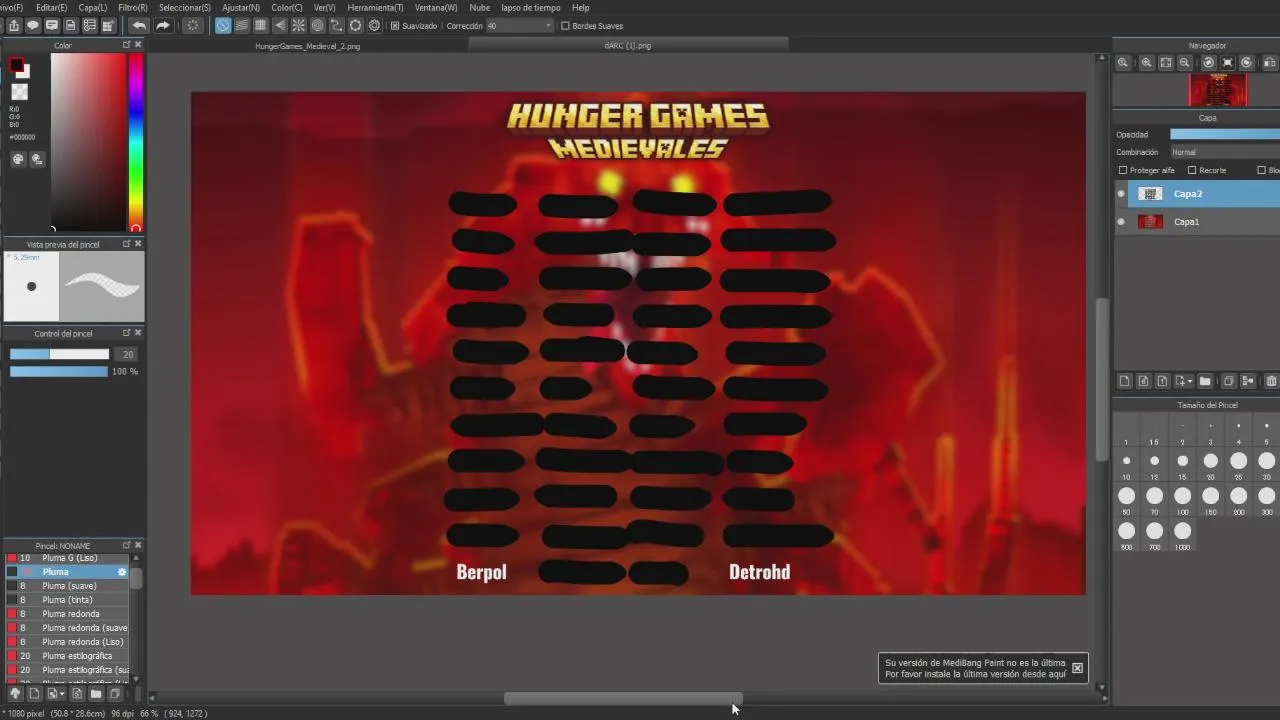Enable the Recorte checkbox
This screenshot has width=1280, height=720.
click(x=1192, y=170)
